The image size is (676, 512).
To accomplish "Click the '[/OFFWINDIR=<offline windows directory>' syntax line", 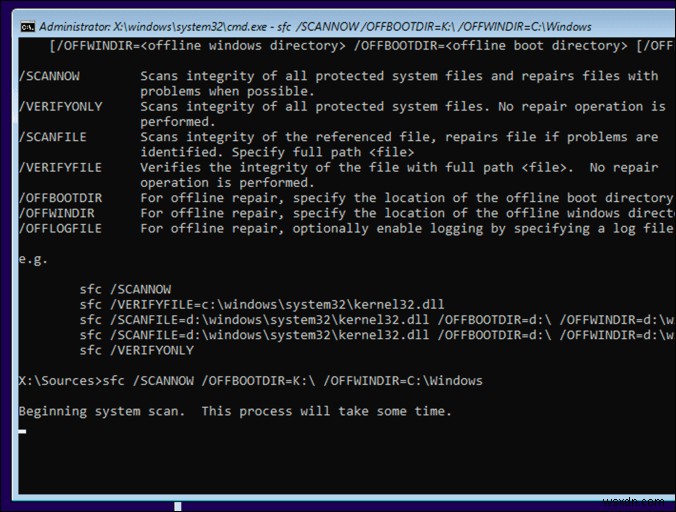I will pyautogui.click(x=361, y=46).
